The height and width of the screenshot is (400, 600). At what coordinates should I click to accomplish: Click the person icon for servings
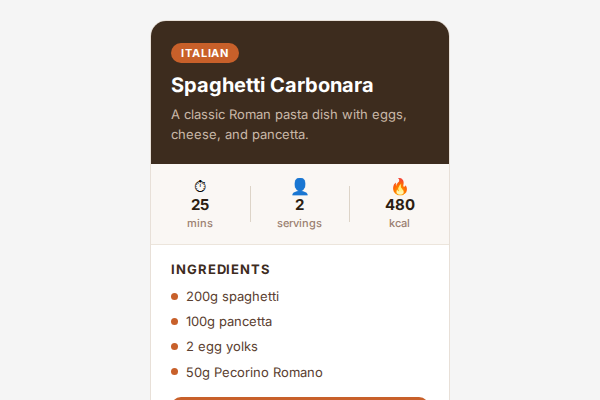[x=300, y=186]
